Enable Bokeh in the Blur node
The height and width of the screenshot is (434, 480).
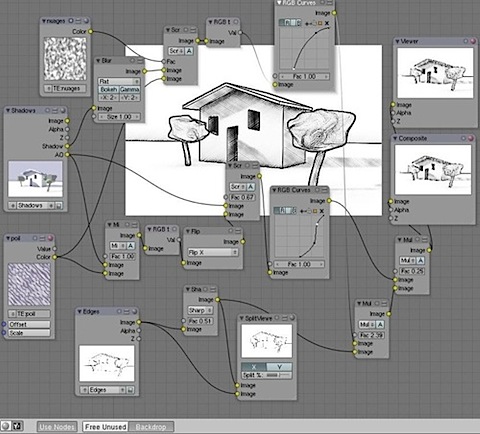109,89
